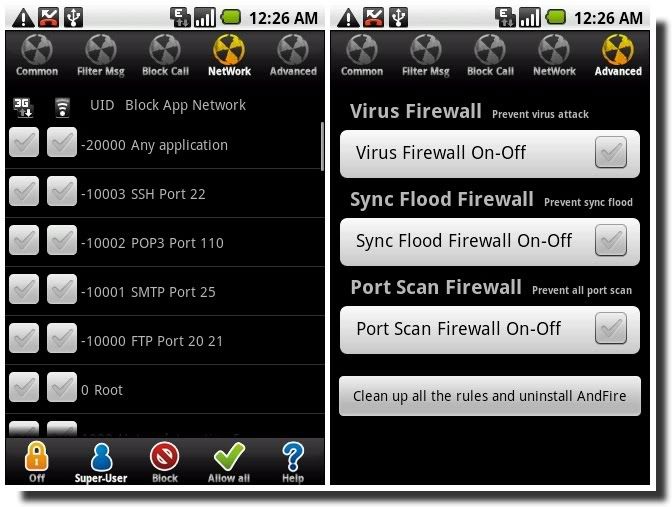Tap the missed call icon in right status bar
Image resolution: width=672 pixels, height=507 pixels.
[373, 18]
